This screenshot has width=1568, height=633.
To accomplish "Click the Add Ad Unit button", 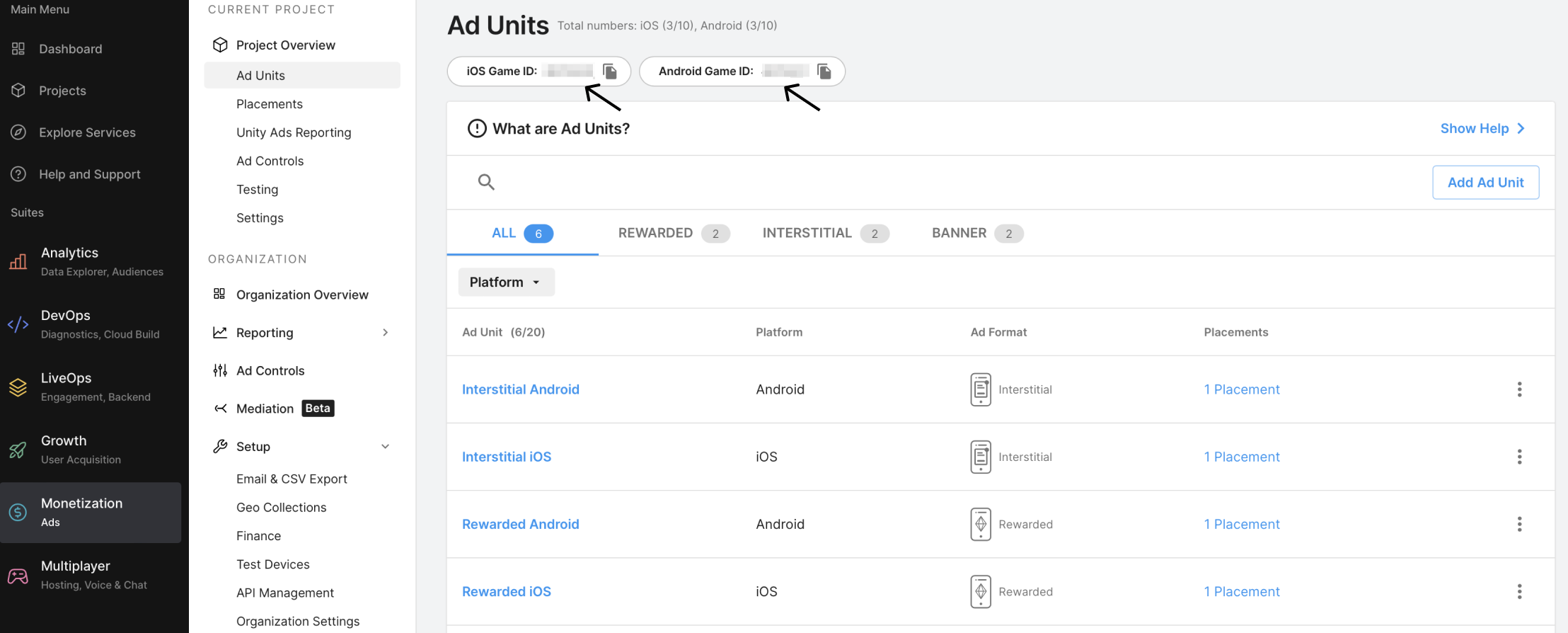I will coord(1485,182).
